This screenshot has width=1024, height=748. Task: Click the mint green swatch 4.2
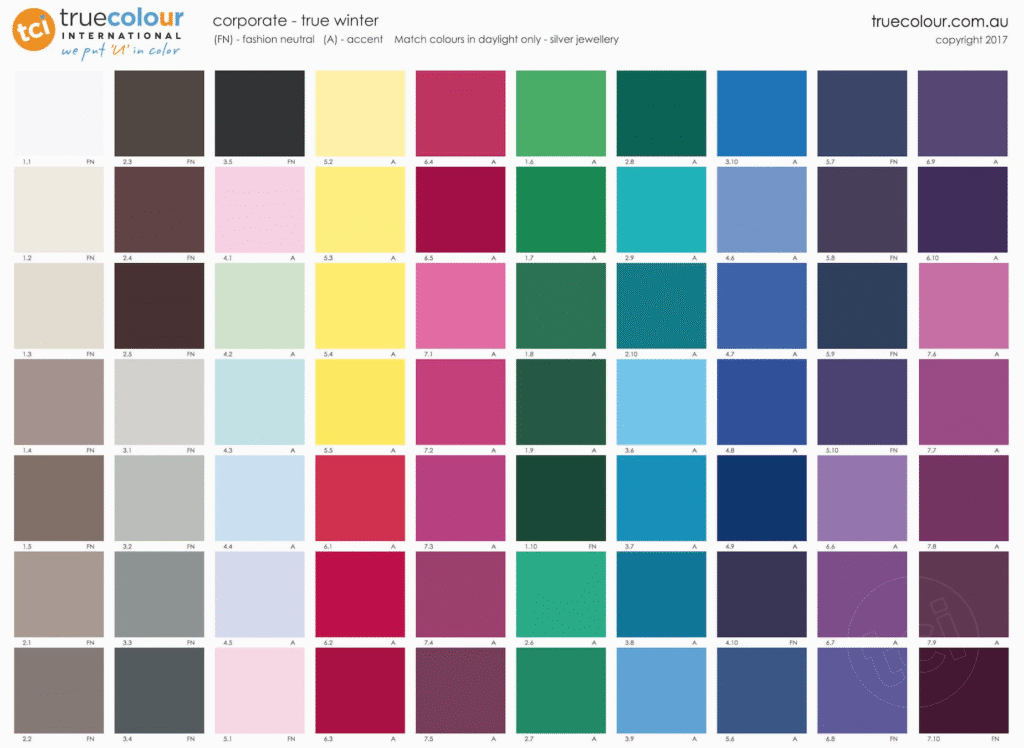tap(259, 305)
